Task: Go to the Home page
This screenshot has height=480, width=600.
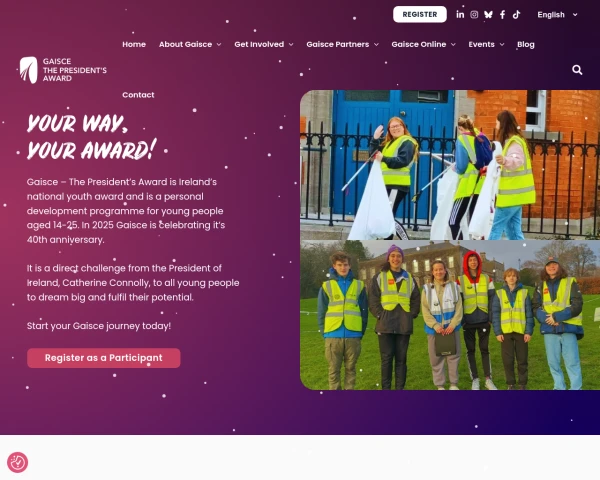Action: 134,44
